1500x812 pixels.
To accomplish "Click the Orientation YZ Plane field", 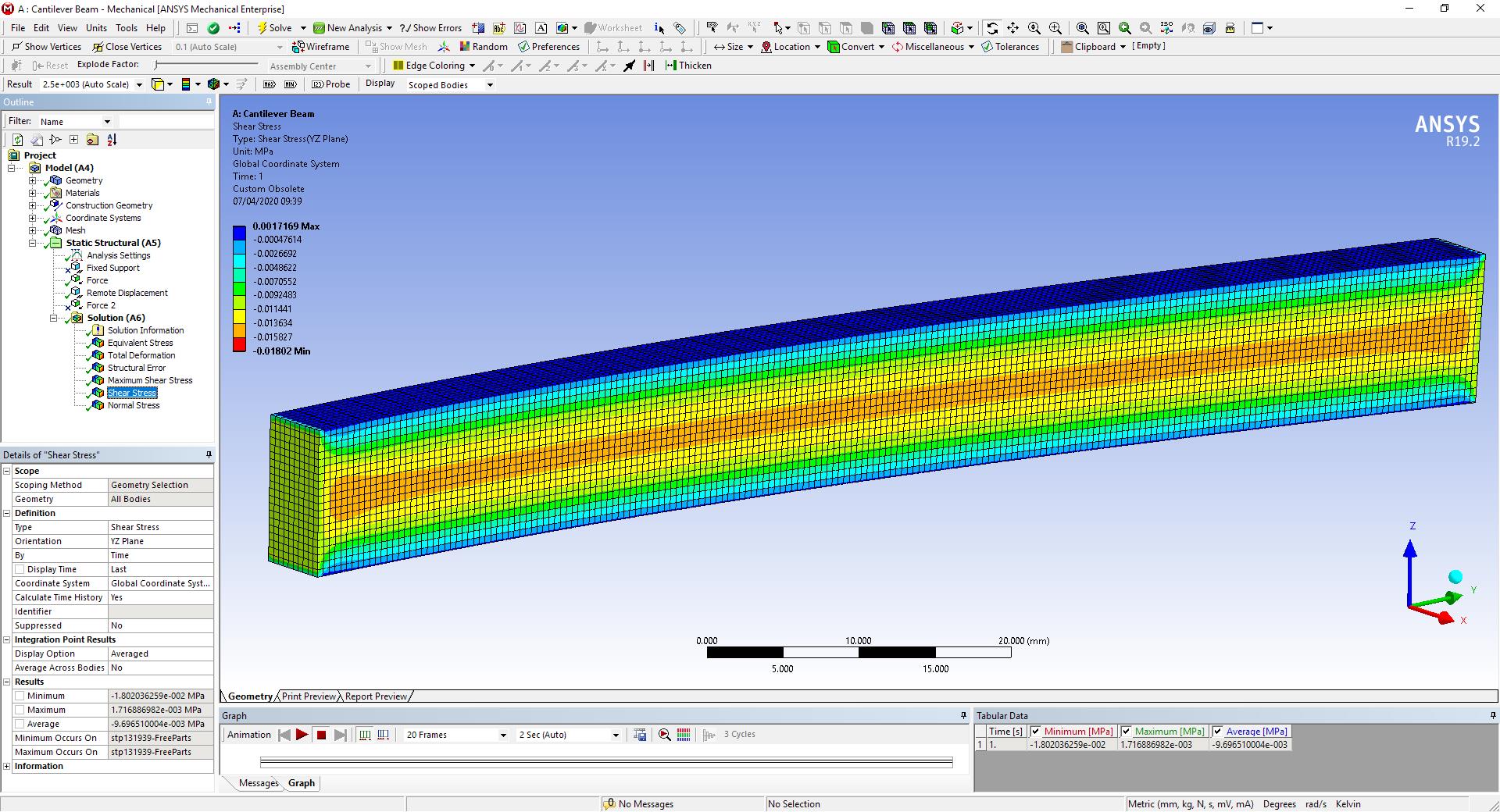I will click(160, 541).
